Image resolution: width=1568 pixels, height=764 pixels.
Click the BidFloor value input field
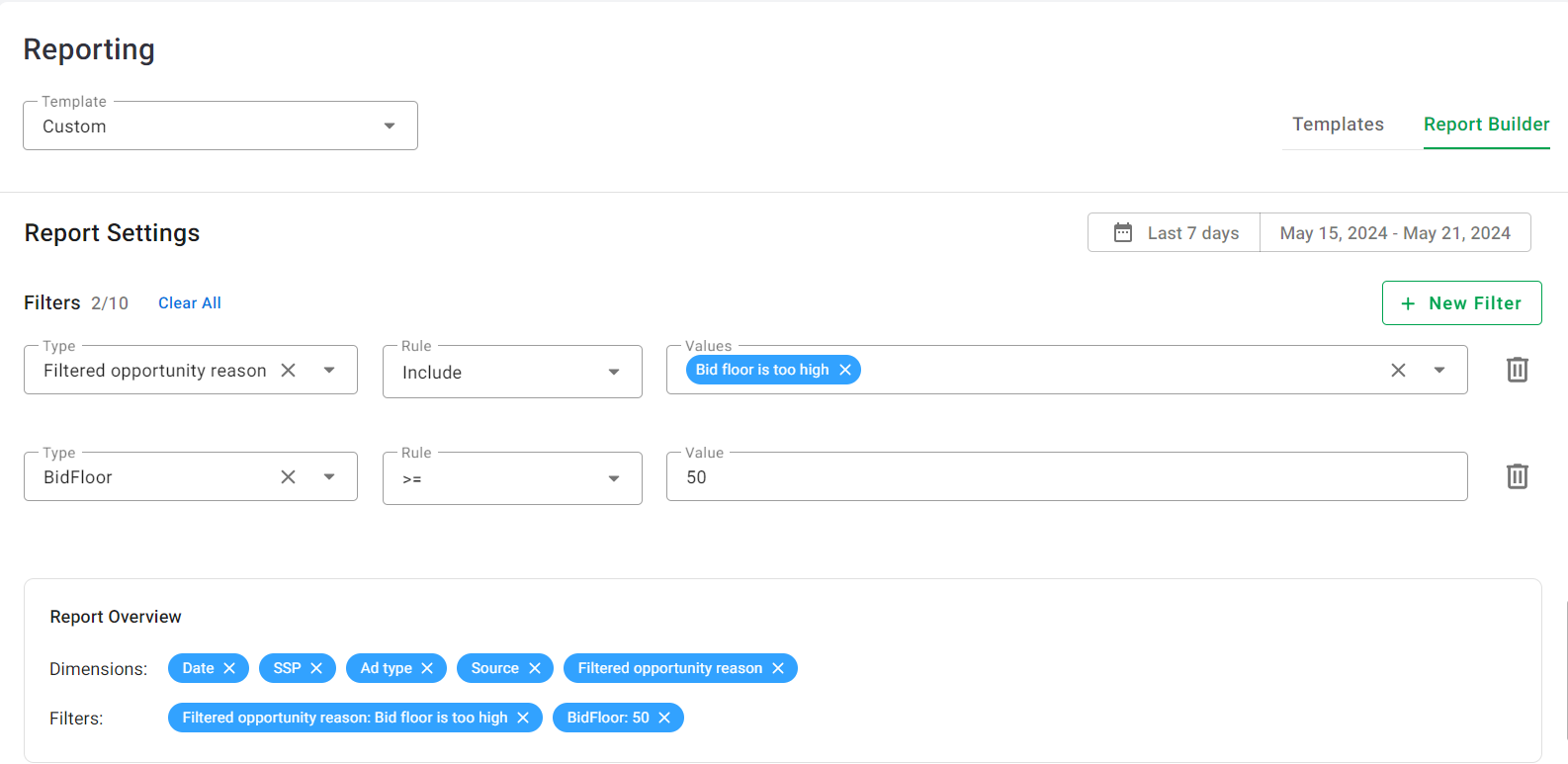(1066, 477)
